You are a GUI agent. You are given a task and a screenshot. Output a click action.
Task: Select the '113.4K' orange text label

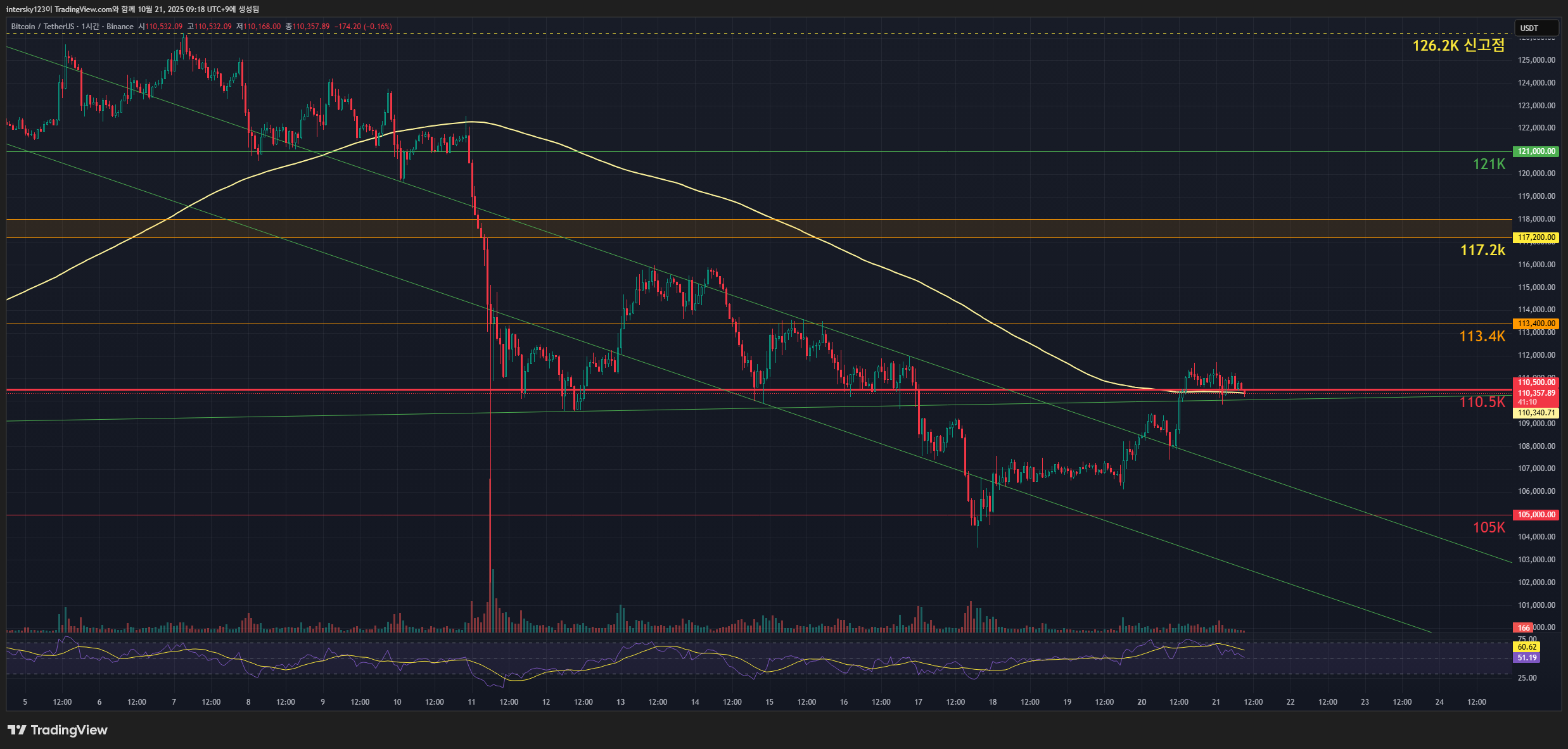point(1482,336)
